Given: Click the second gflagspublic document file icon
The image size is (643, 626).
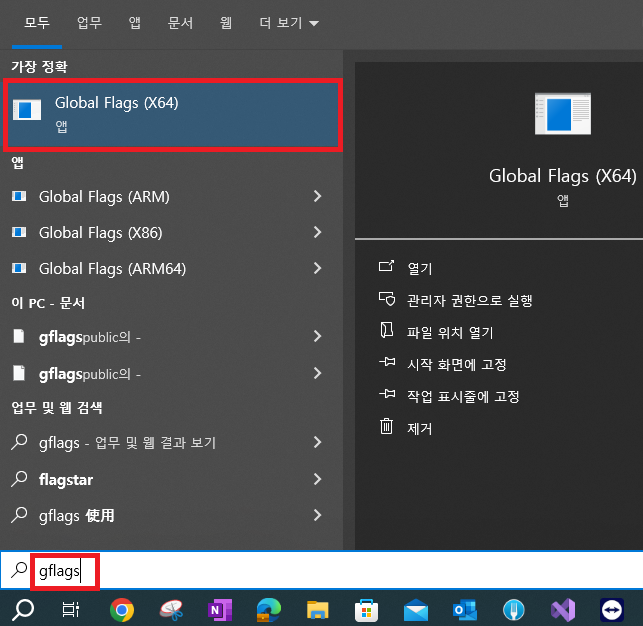Looking at the screenshot, I should (19, 373).
